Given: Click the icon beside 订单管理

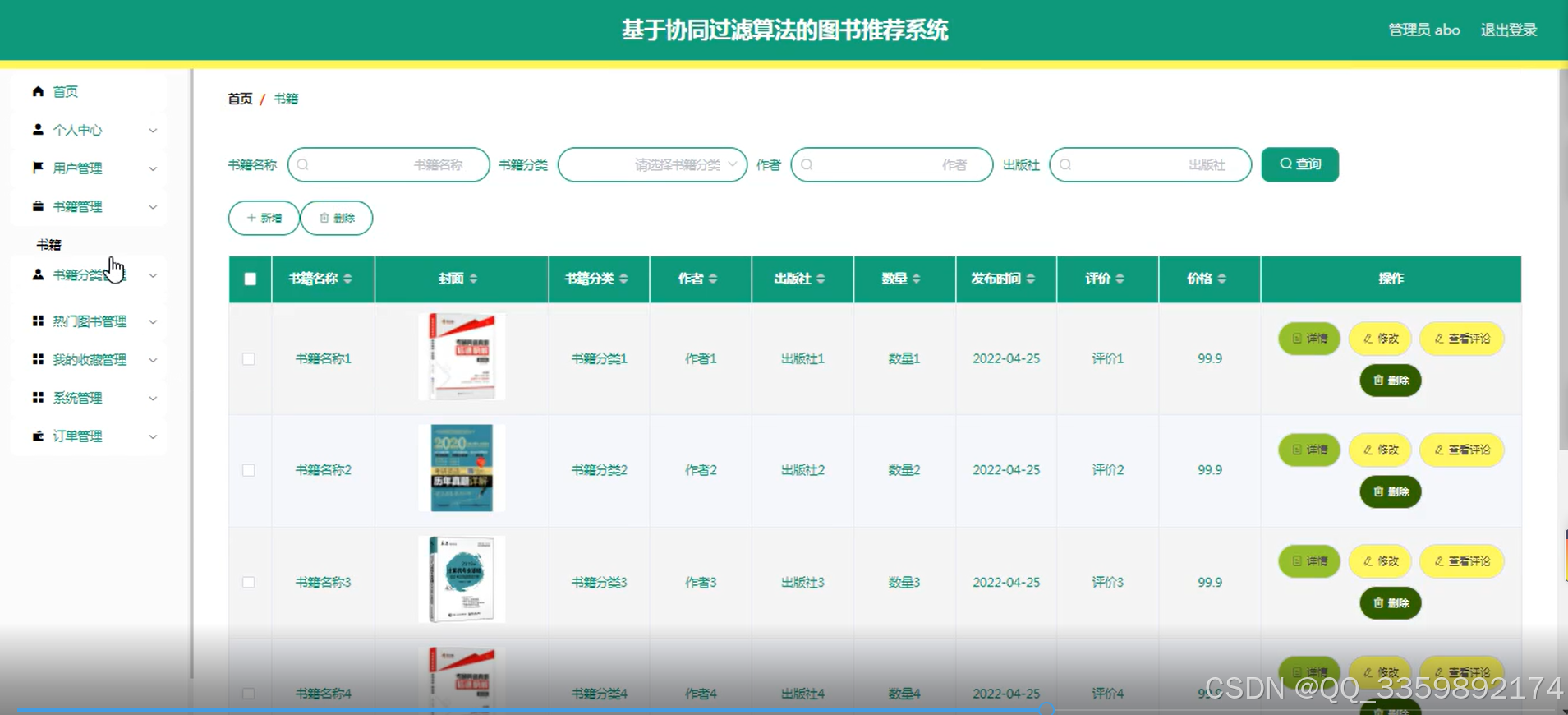Looking at the screenshot, I should click(x=38, y=436).
